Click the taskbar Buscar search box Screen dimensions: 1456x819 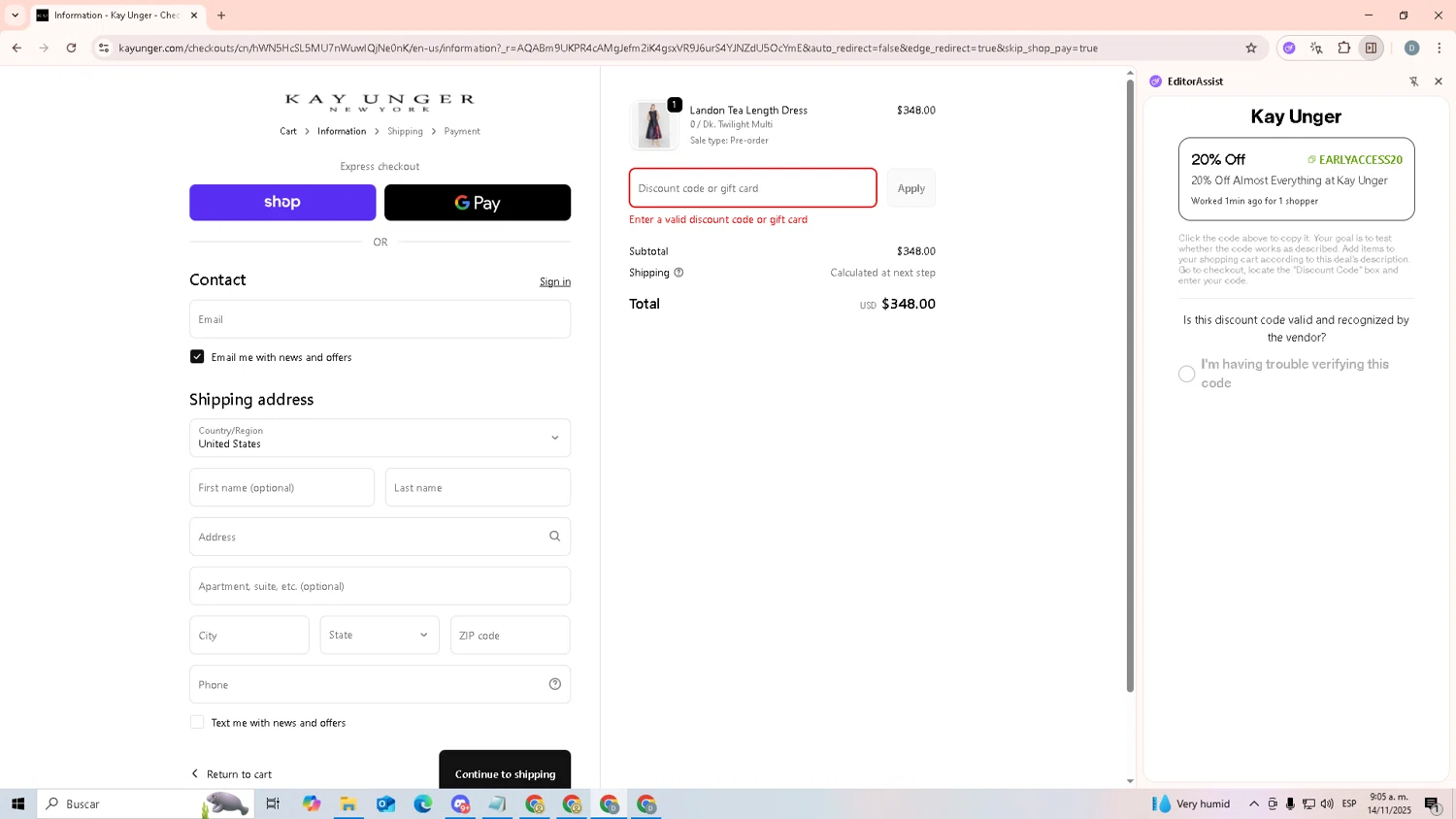[x=146, y=803]
